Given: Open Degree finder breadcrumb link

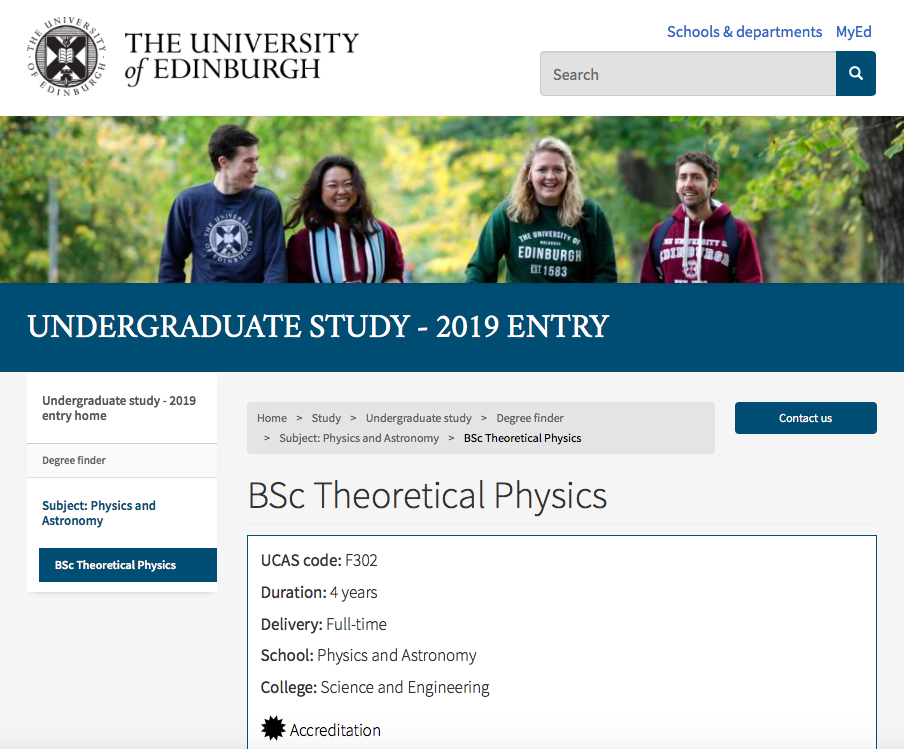Looking at the screenshot, I should click(530, 418).
